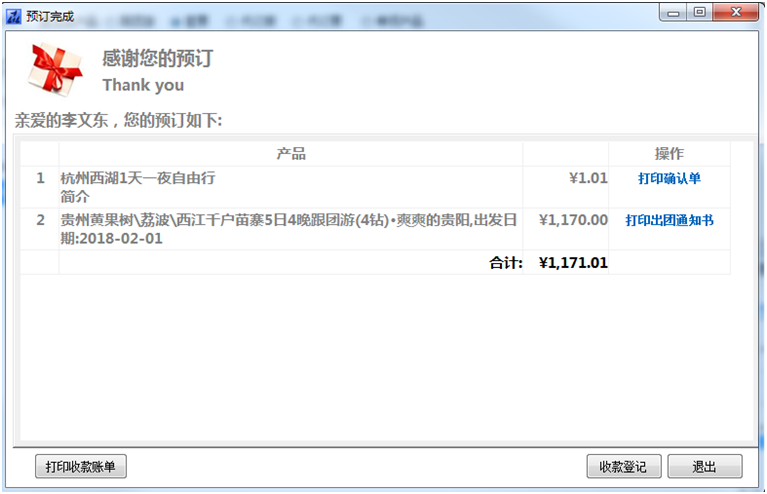The width and height of the screenshot is (767, 494).
Task: Open 打印确认单 link for Hangzhou trip
Action: click(669, 179)
